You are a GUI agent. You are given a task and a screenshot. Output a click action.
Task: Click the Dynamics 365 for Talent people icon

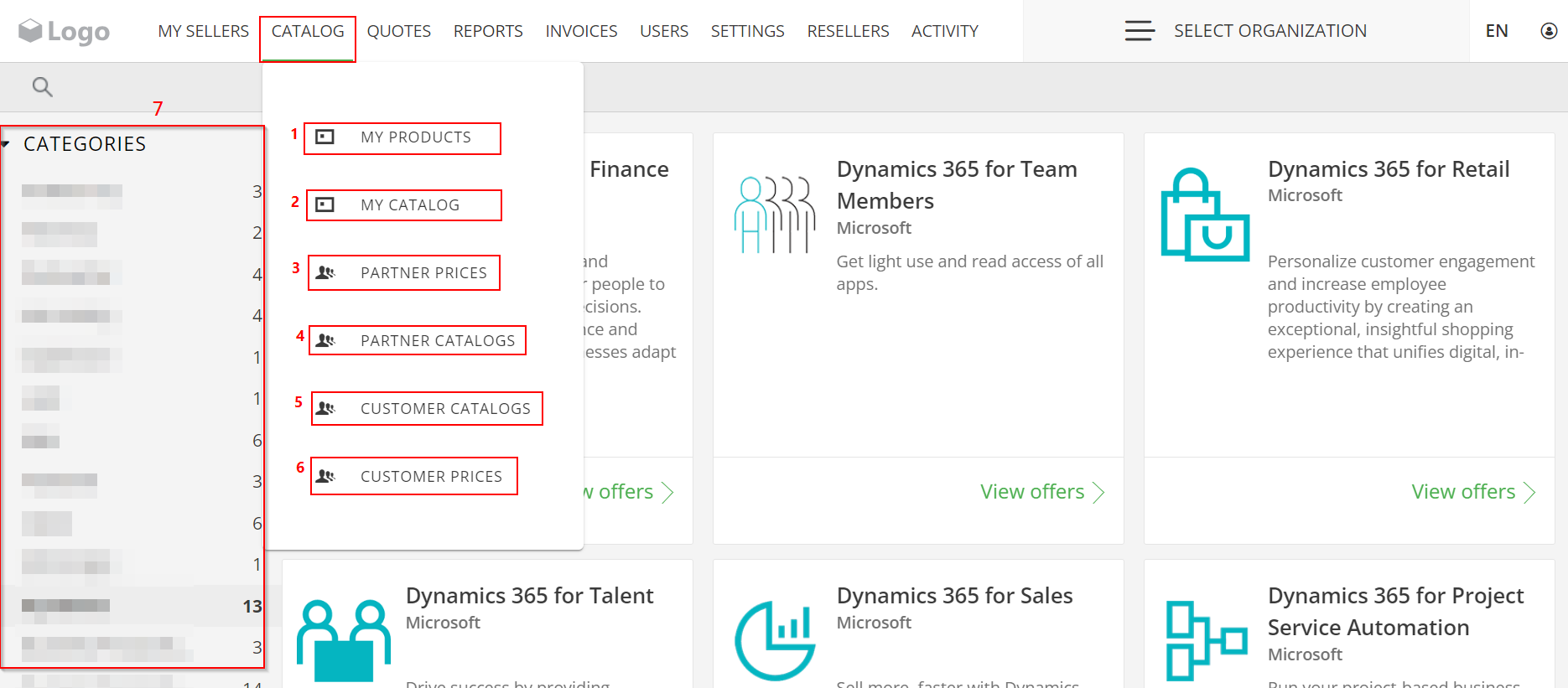point(344,641)
